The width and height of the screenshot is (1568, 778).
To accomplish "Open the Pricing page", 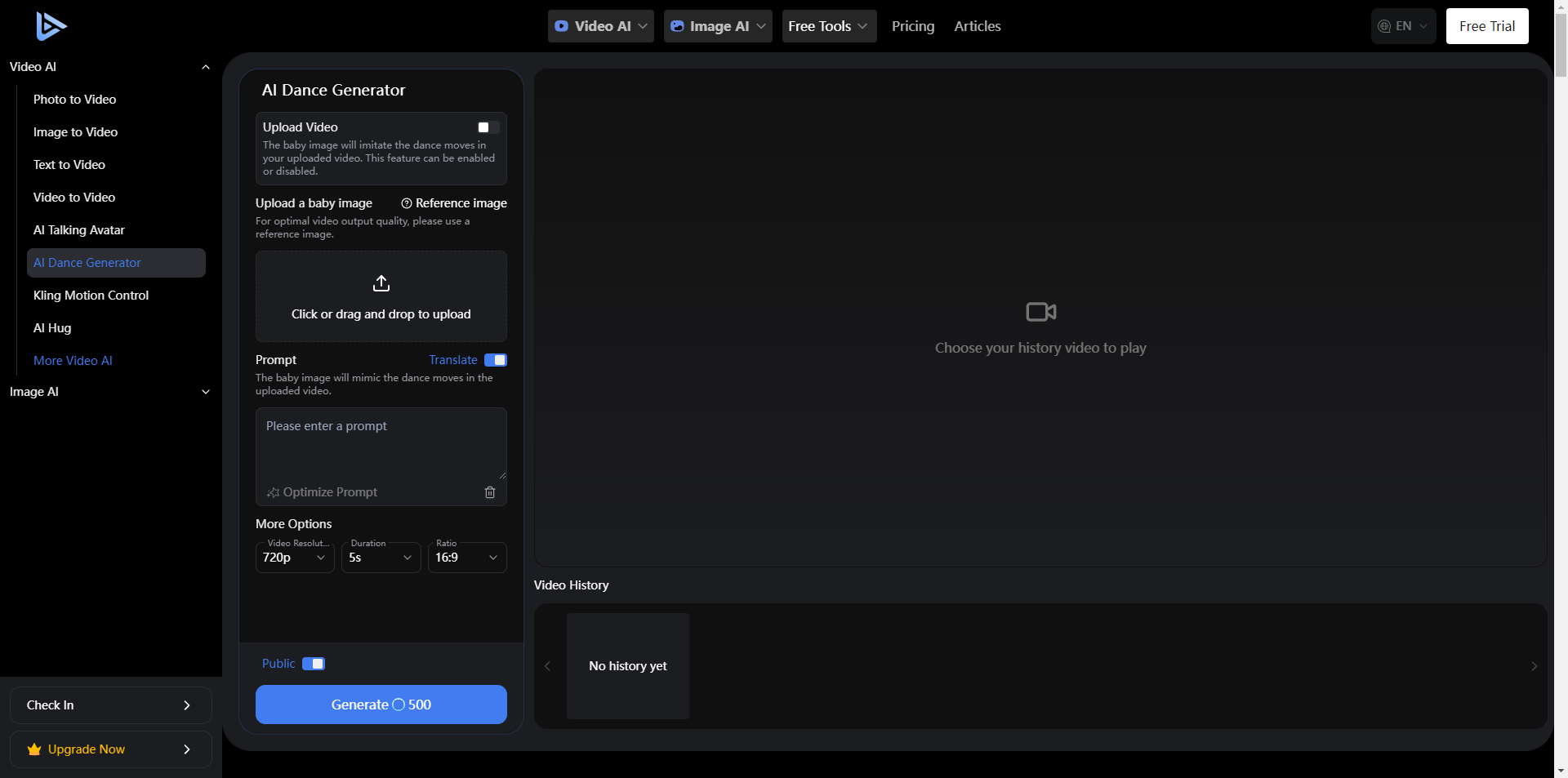I will tap(912, 25).
